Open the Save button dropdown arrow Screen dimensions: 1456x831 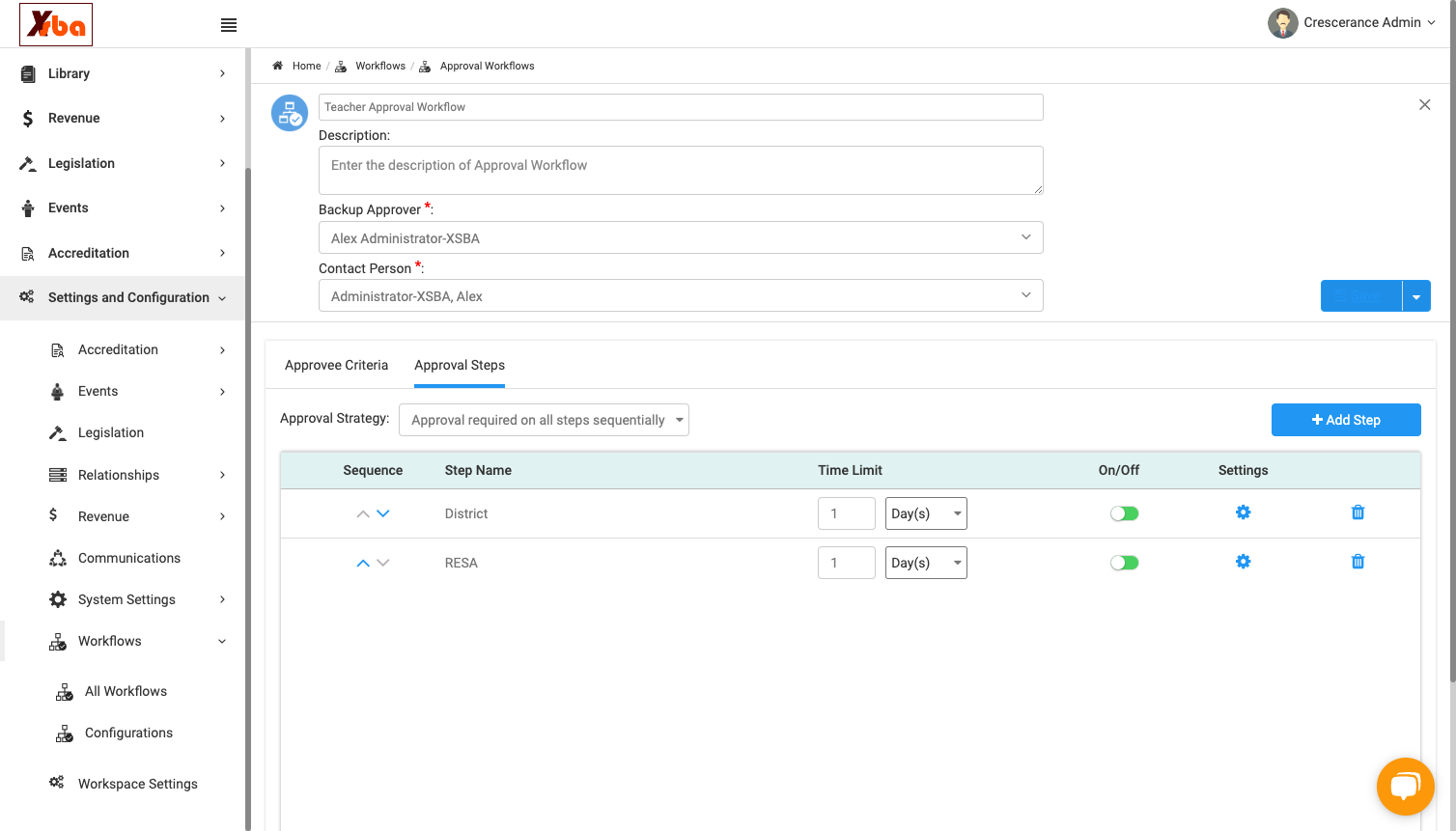point(1416,296)
